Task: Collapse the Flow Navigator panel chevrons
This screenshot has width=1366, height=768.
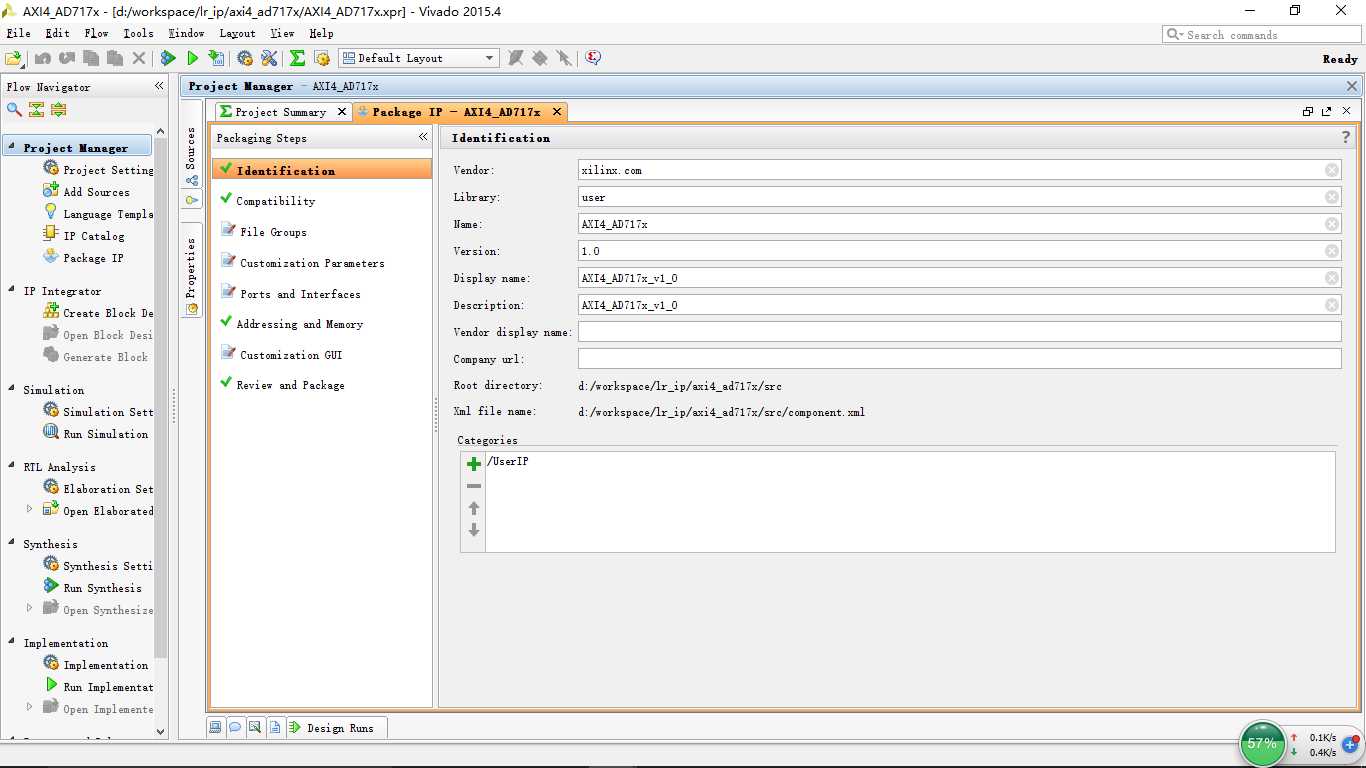Action: tap(159, 86)
